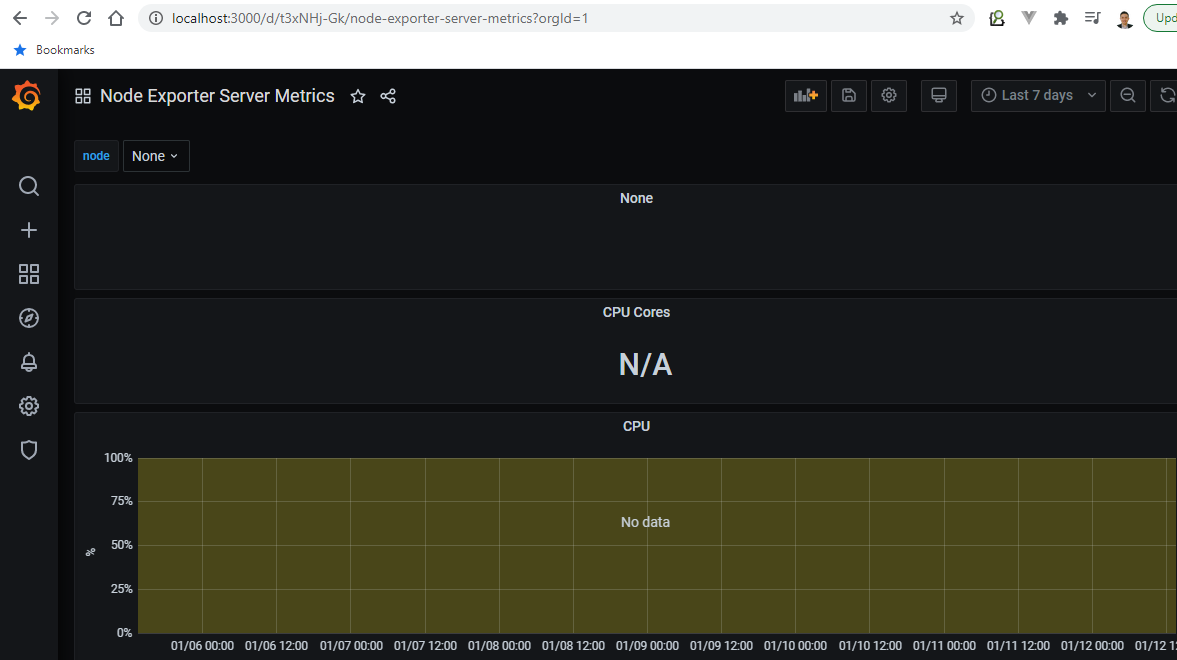
Task: Open the Server Admin shield icon
Action: pos(29,450)
